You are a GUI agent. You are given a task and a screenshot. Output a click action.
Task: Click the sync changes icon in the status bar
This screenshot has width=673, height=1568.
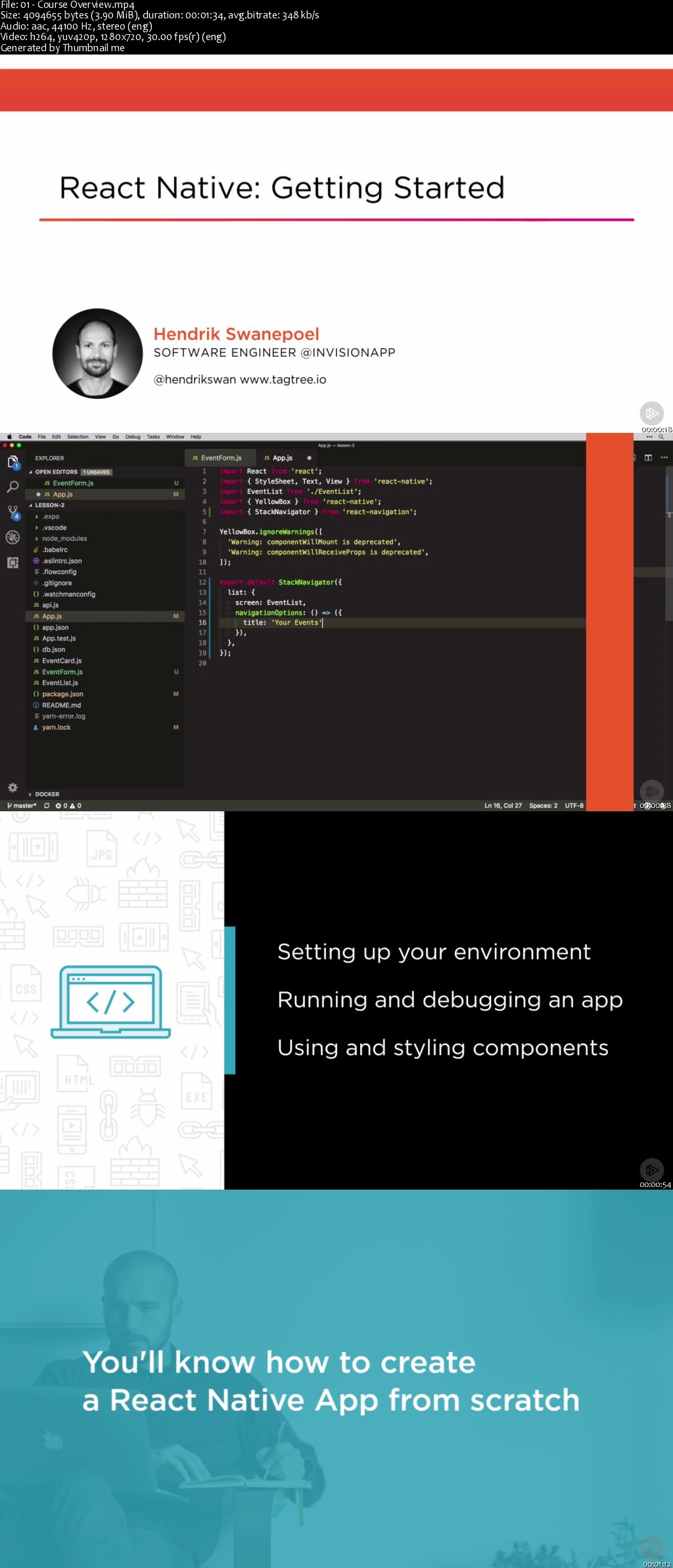click(x=47, y=805)
